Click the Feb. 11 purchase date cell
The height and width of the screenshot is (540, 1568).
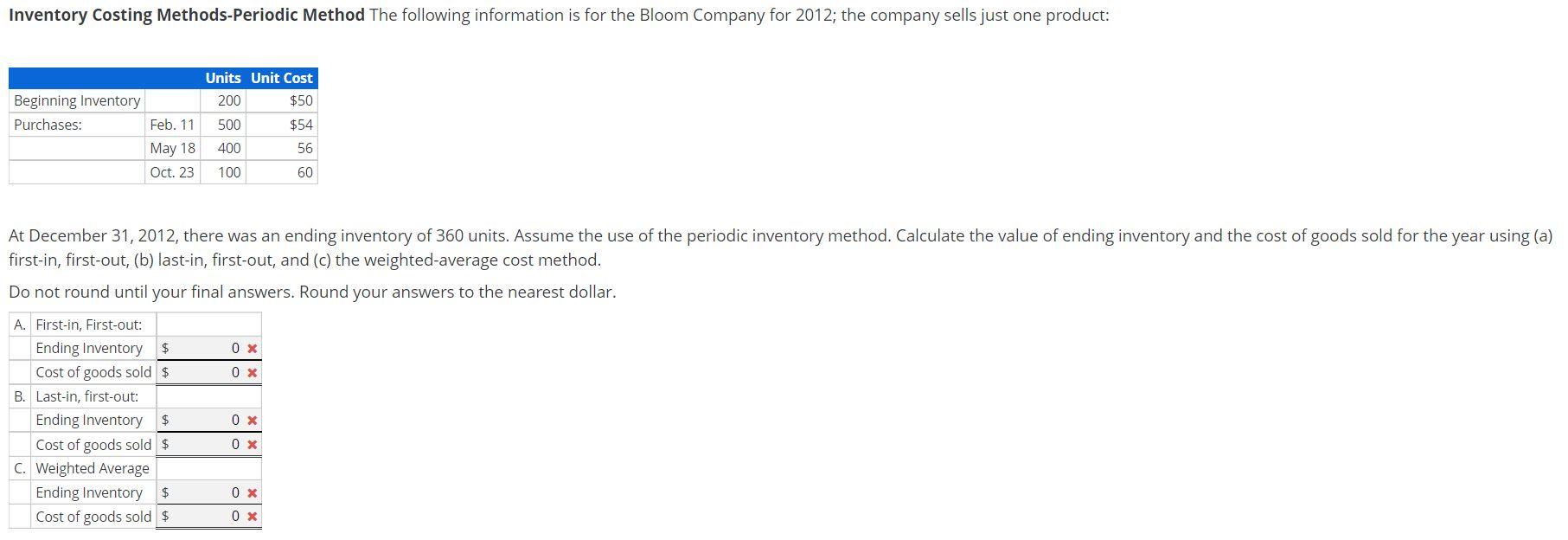point(171,125)
